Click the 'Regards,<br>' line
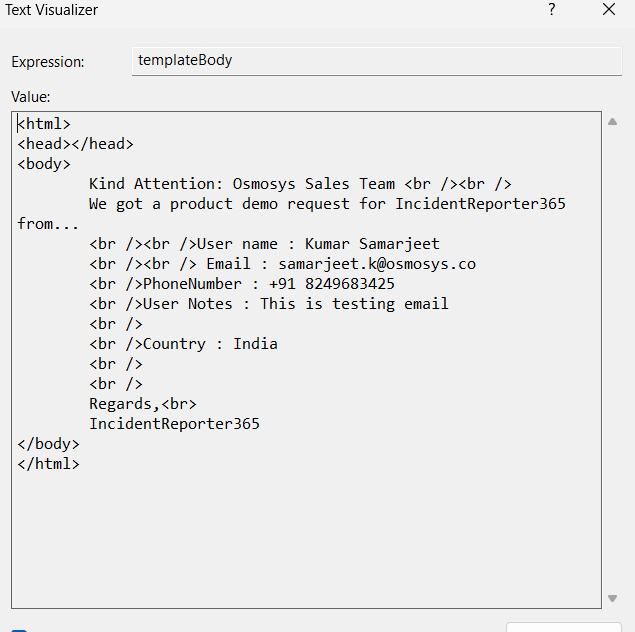 point(143,404)
